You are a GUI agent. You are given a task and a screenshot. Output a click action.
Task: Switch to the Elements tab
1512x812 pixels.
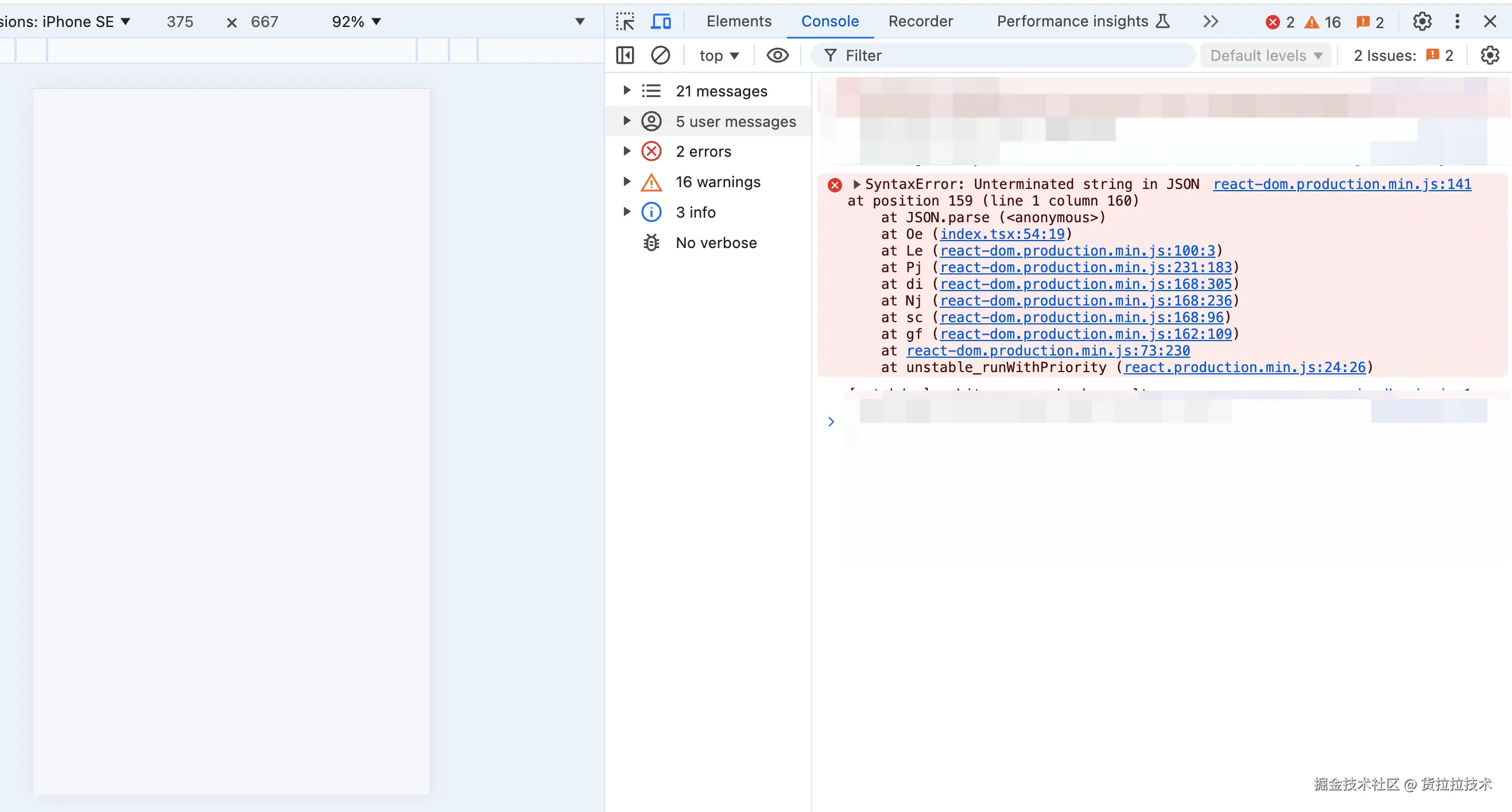pyautogui.click(x=738, y=22)
